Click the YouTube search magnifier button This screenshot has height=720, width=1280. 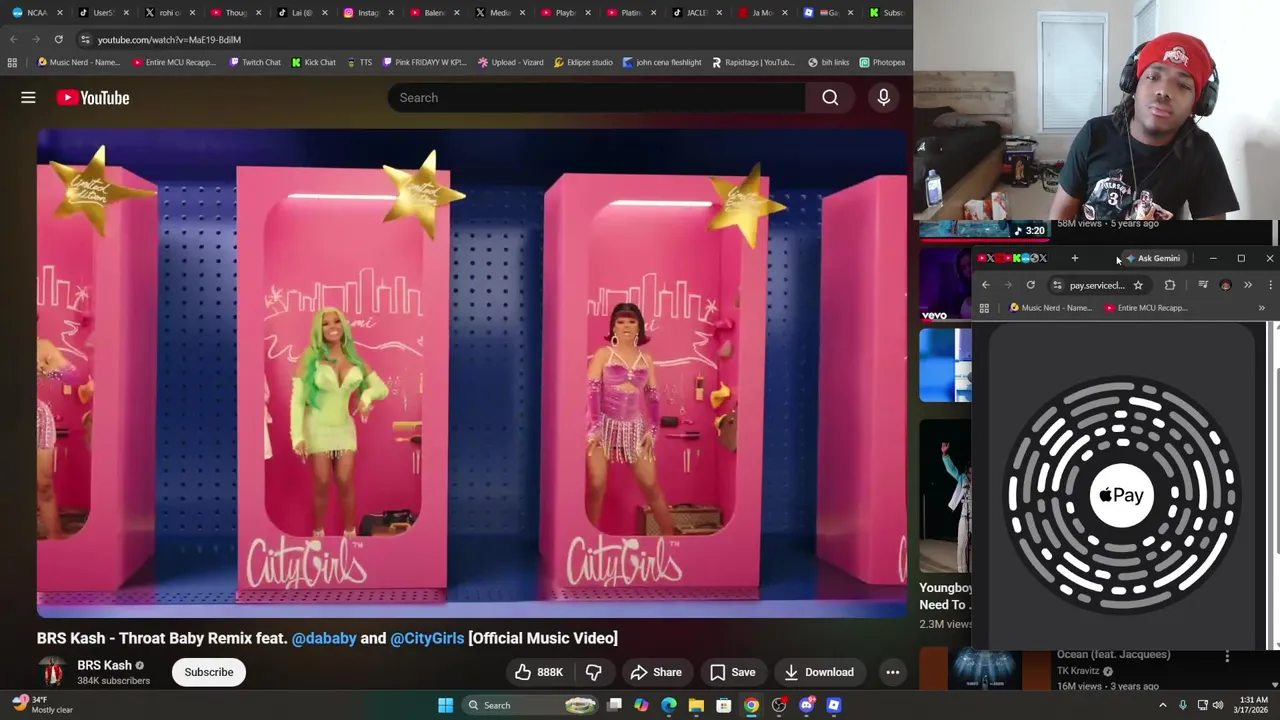[830, 97]
